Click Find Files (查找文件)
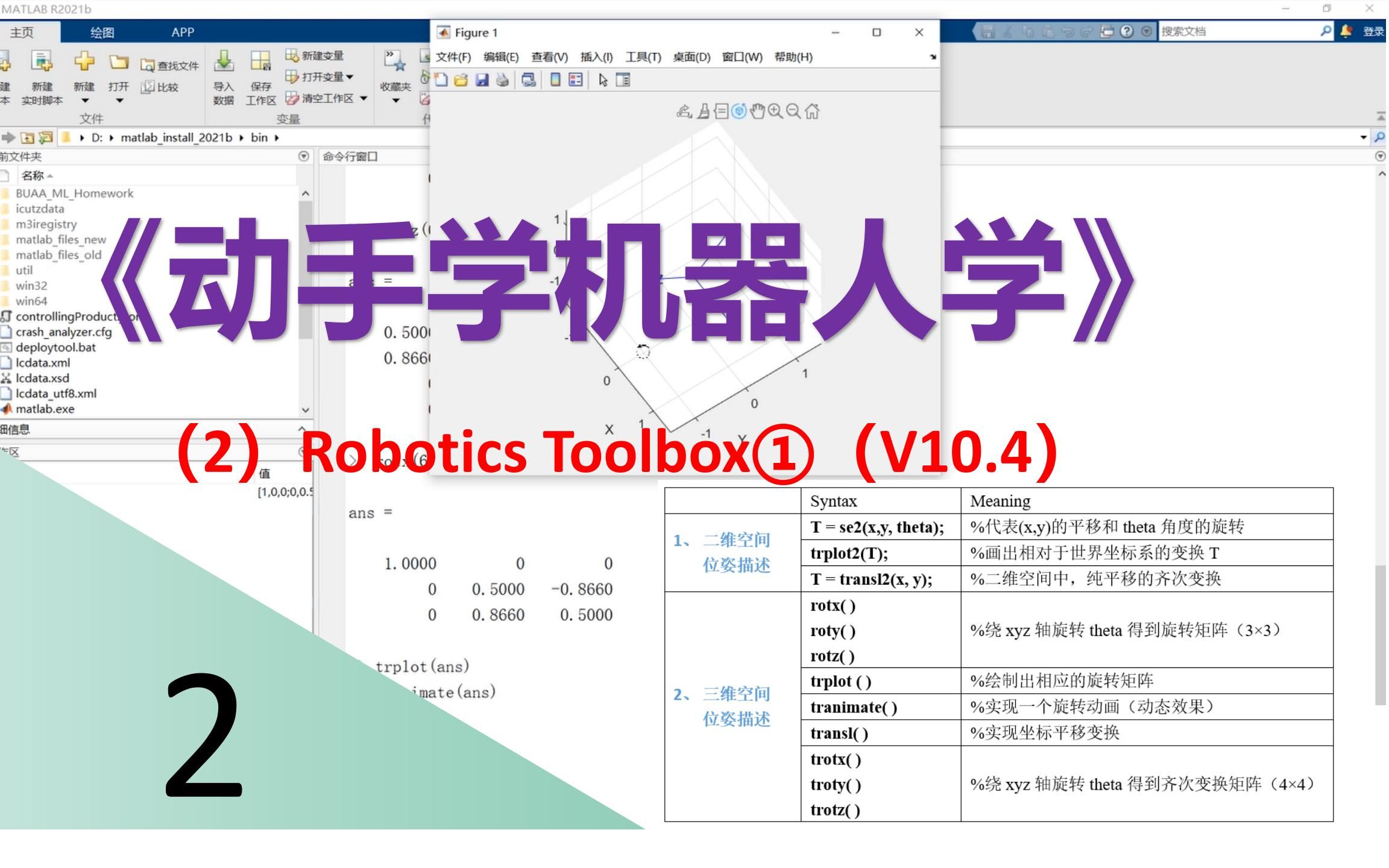The height and width of the screenshot is (868, 1389). pyautogui.click(x=169, y=66)
